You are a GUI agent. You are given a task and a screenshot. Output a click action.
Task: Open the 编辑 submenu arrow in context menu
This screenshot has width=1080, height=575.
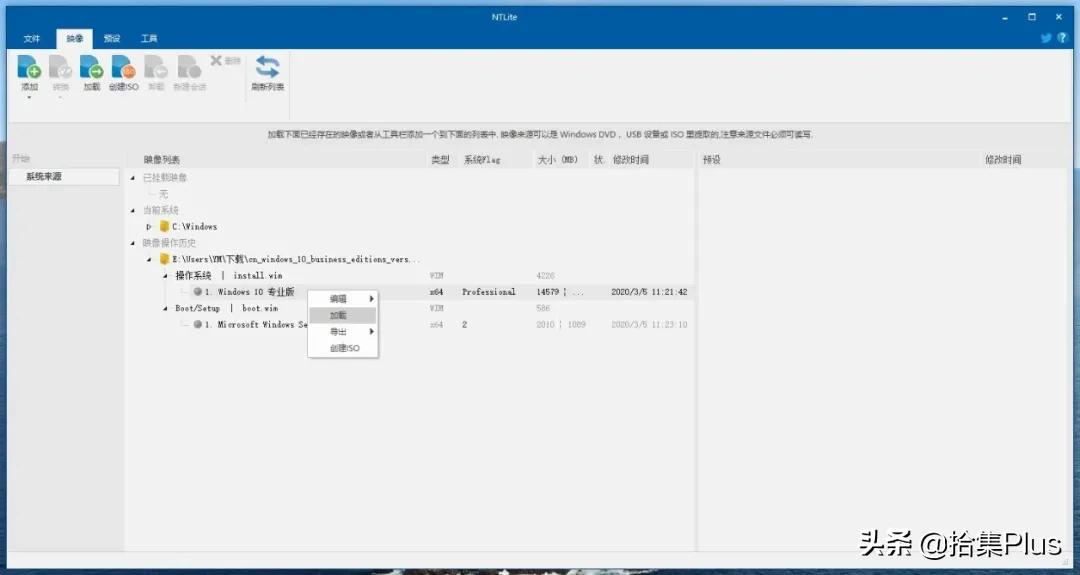coord(371,299)
